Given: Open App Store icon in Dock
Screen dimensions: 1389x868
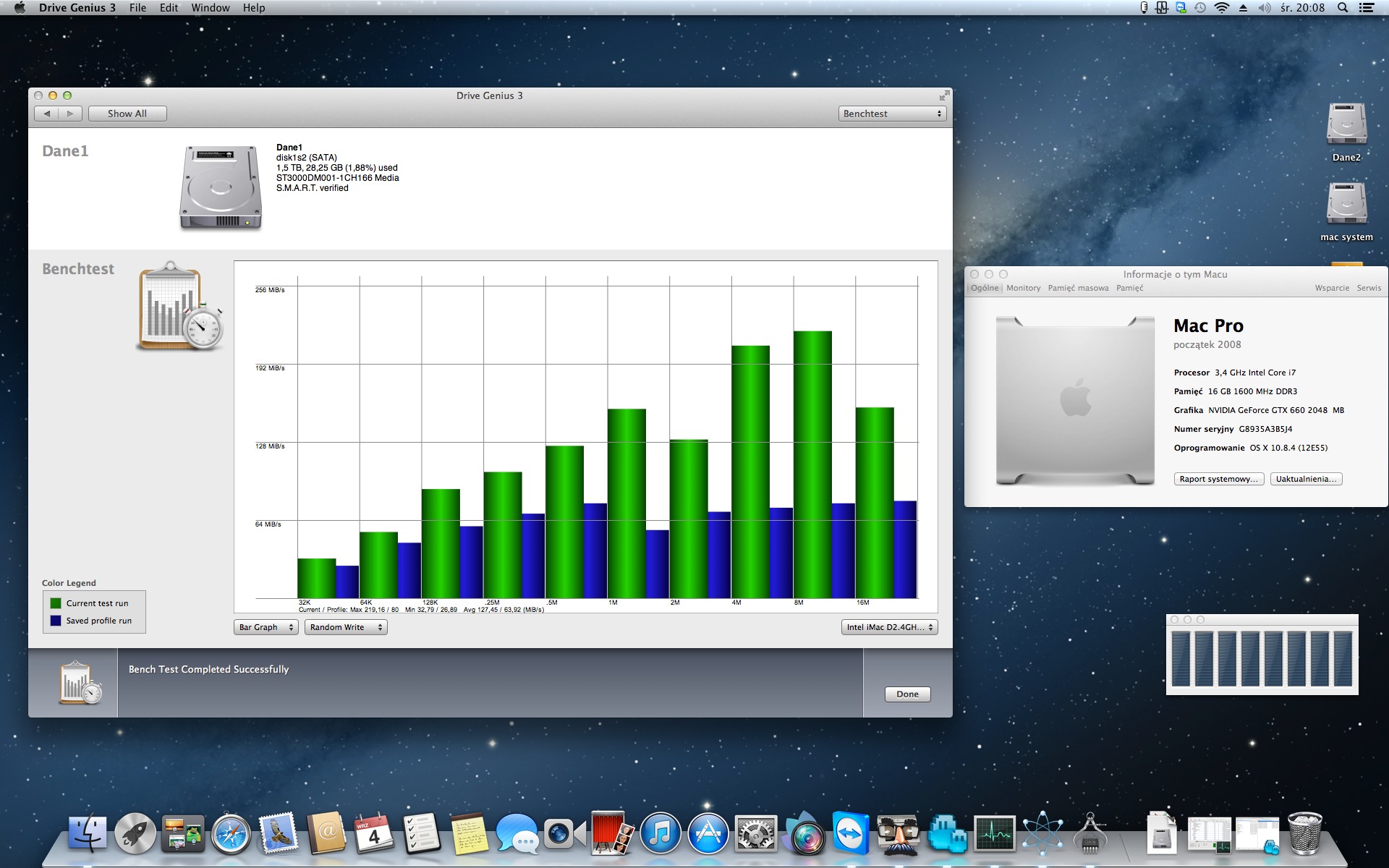Looking at the screenshot, I should point(708,833).
